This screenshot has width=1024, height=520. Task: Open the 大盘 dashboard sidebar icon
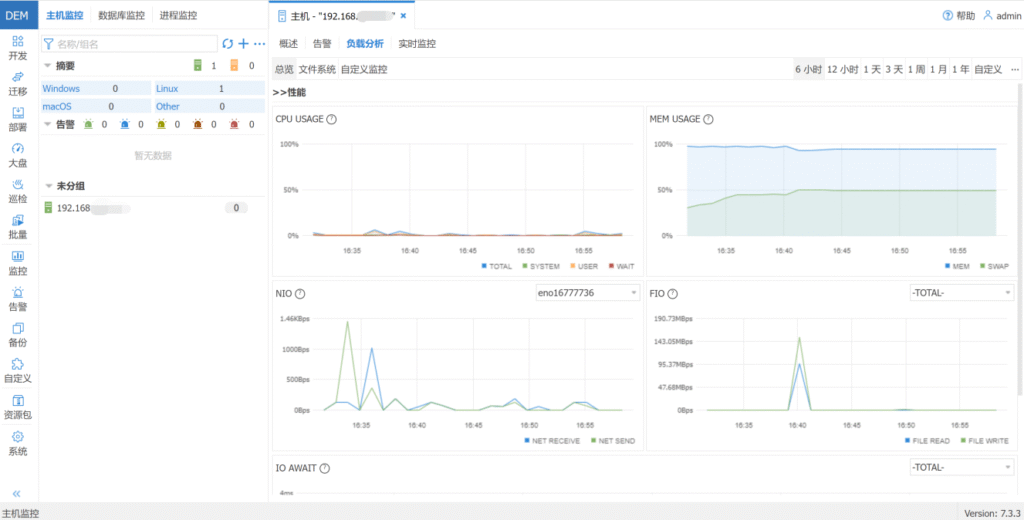[x=18, y=155]
